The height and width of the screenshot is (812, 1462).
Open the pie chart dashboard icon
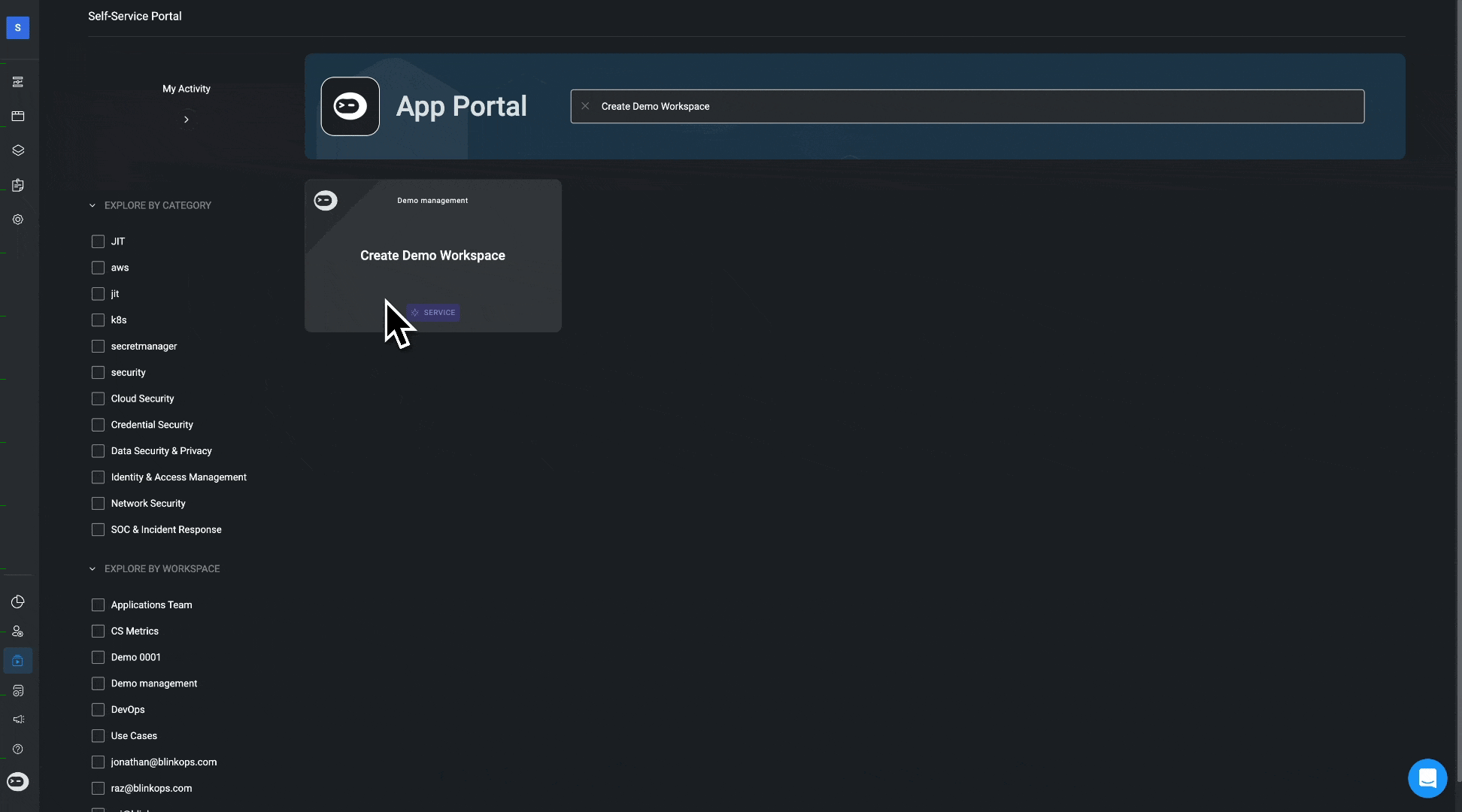(x=18, y=601)
